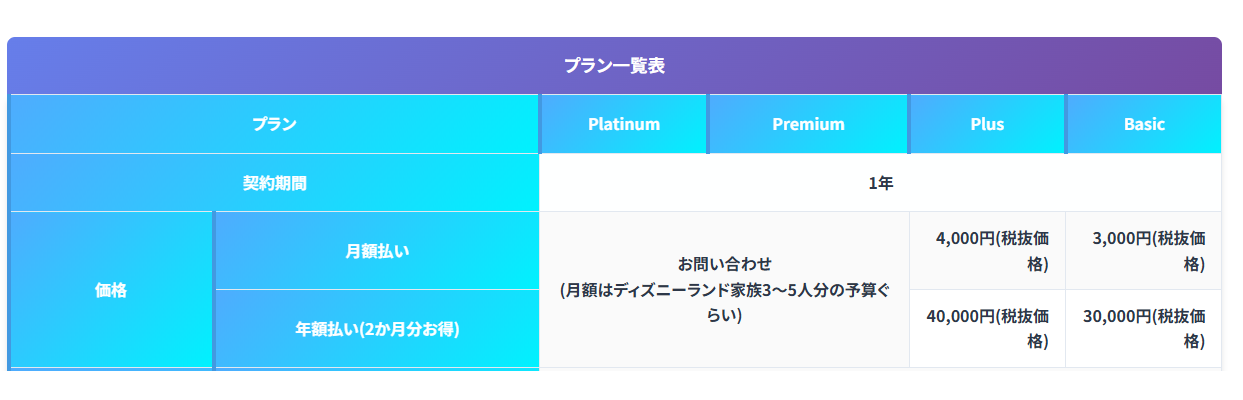This screenshot has width=1243, height=400.
Task: Select the Plus monthly 4,000円 price cell
Action: point(987,251)
